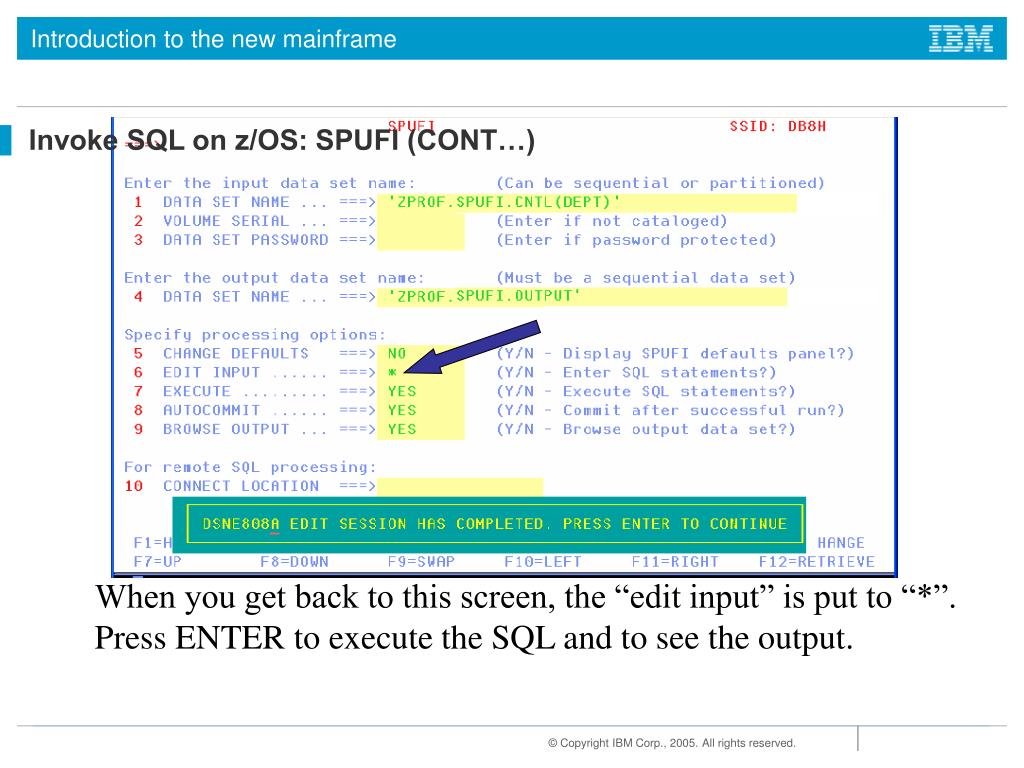Click output data set field 'ZPROF.SPUFI.OUTPUT'
Viewport: 1024px width, 768px height.
pos(582,296)
